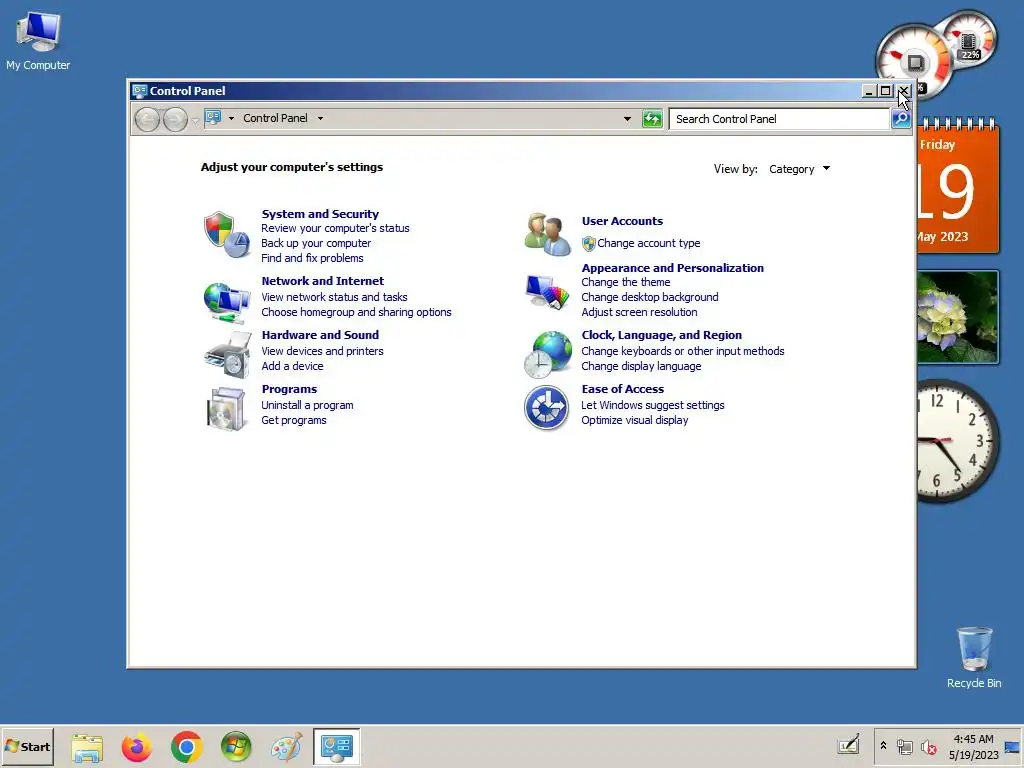Show hidden tray icons arrow

point(883,745)
